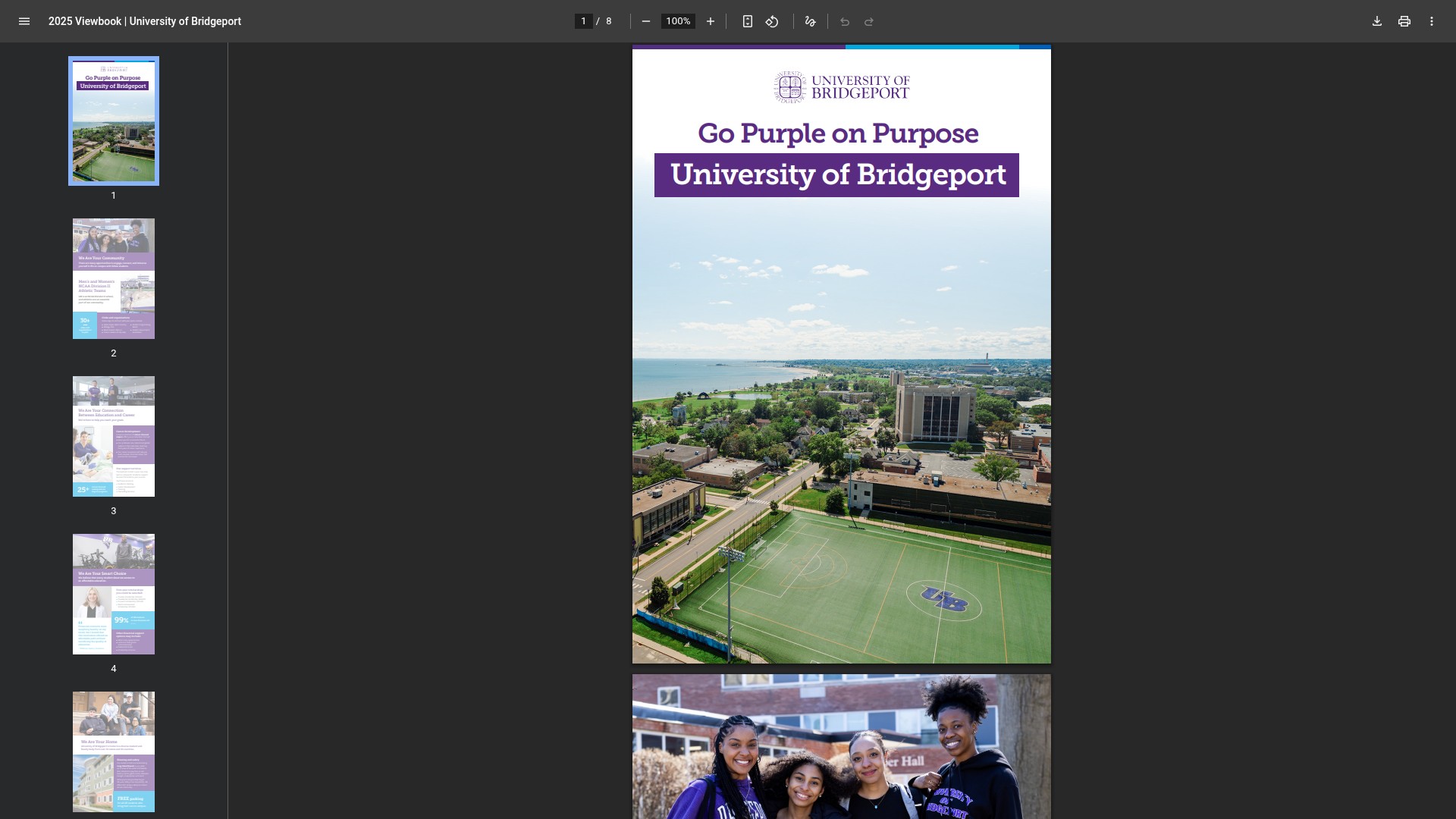1456x819 pixels.
Task: Click the document title '2025 Viewbook | University of Bridgeport'
Action: (145, 21)
